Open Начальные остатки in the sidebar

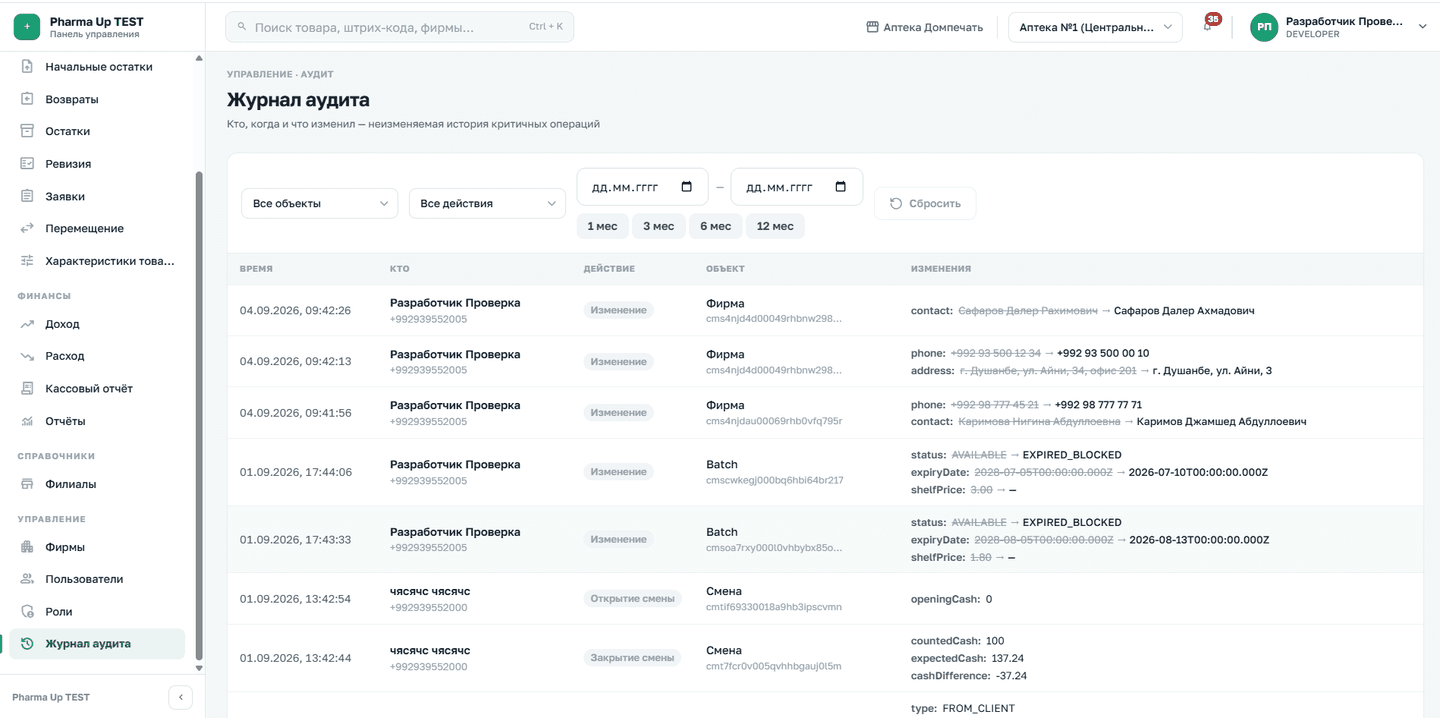point(97,67)
